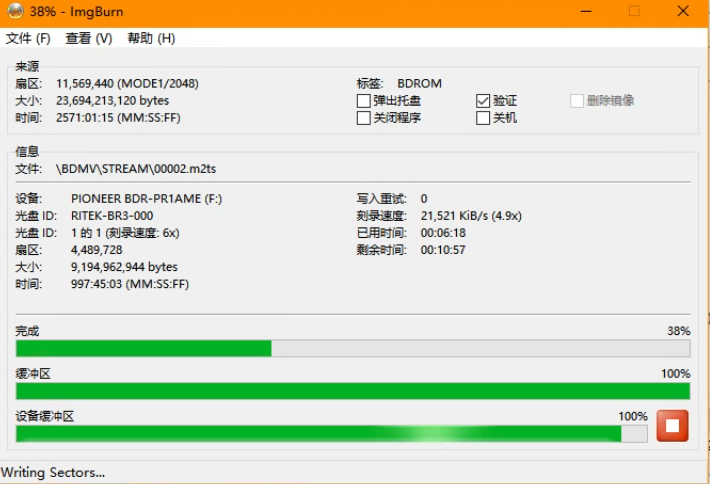Enable the 关机 checkbox
710x484 pixels.
coord(484,118)
